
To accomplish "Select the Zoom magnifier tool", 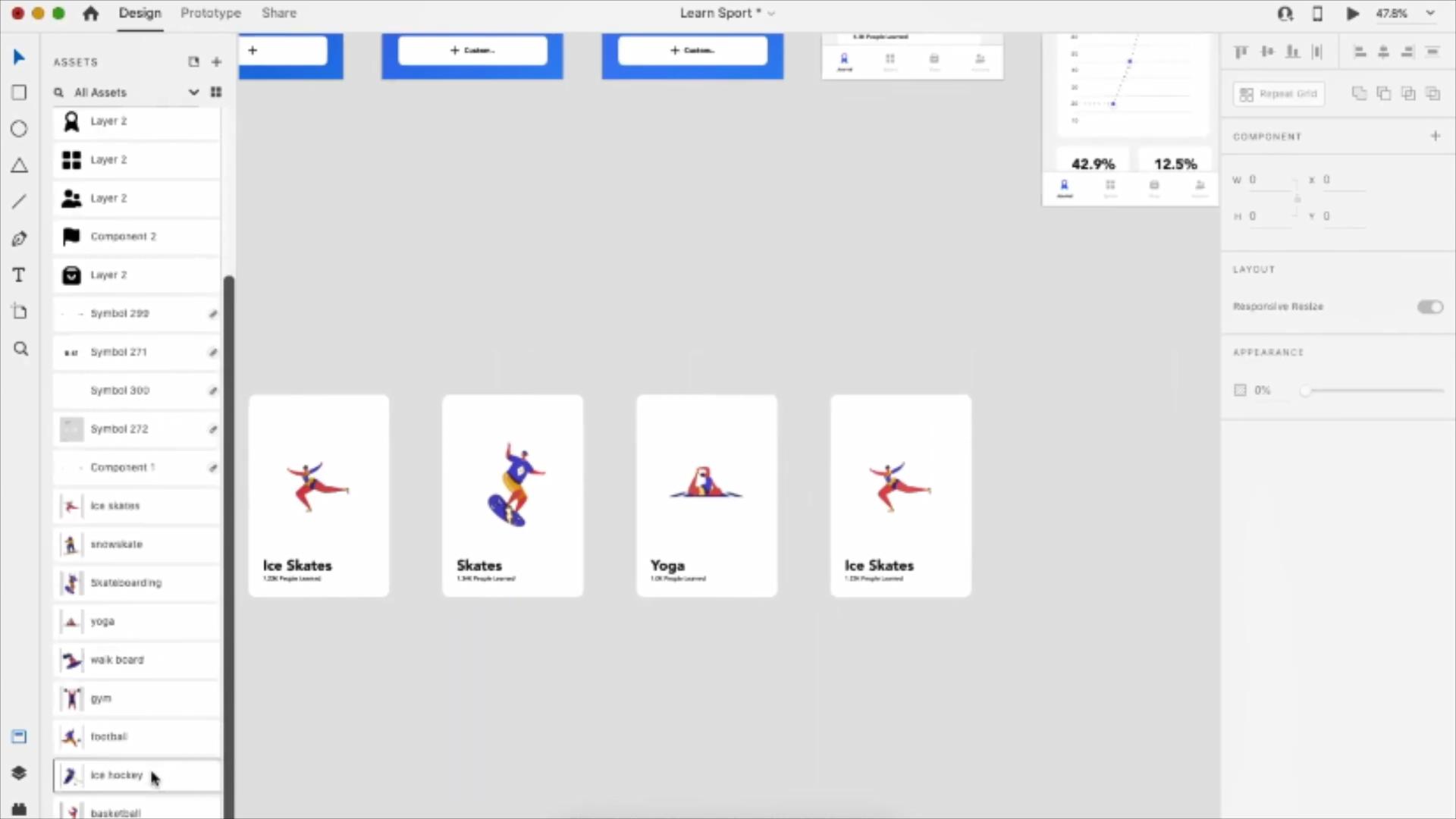I will click(20, 349).
